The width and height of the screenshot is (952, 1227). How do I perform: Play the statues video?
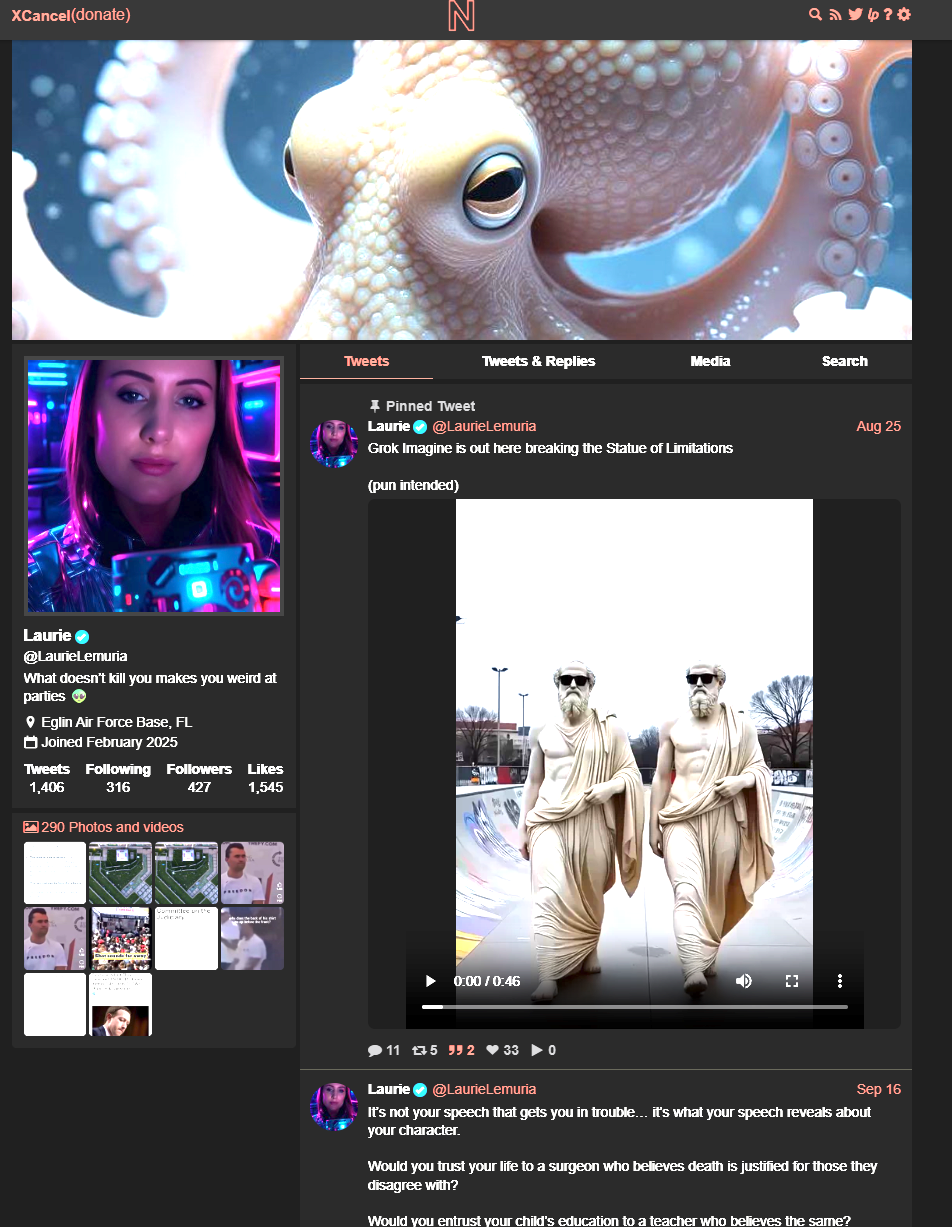[431, 981]
